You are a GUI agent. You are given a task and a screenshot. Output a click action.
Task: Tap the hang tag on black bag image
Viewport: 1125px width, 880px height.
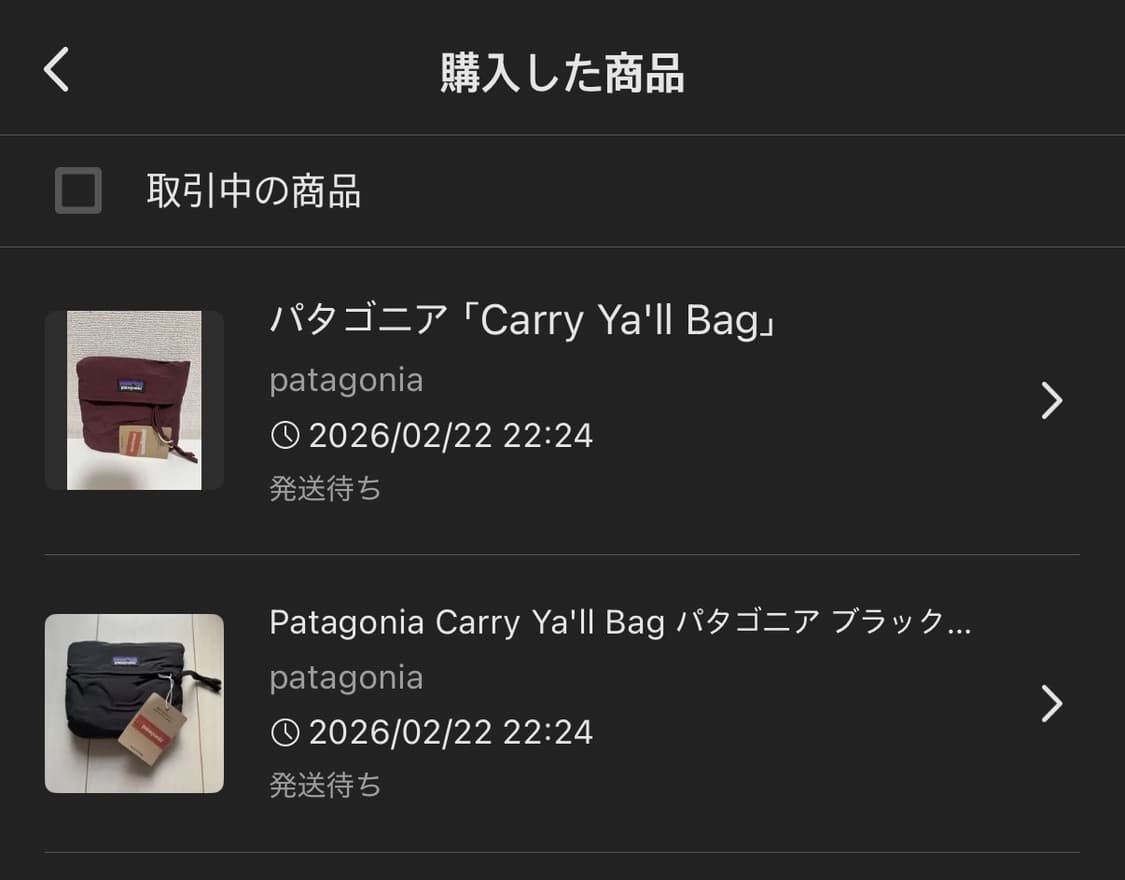[152, 728]
